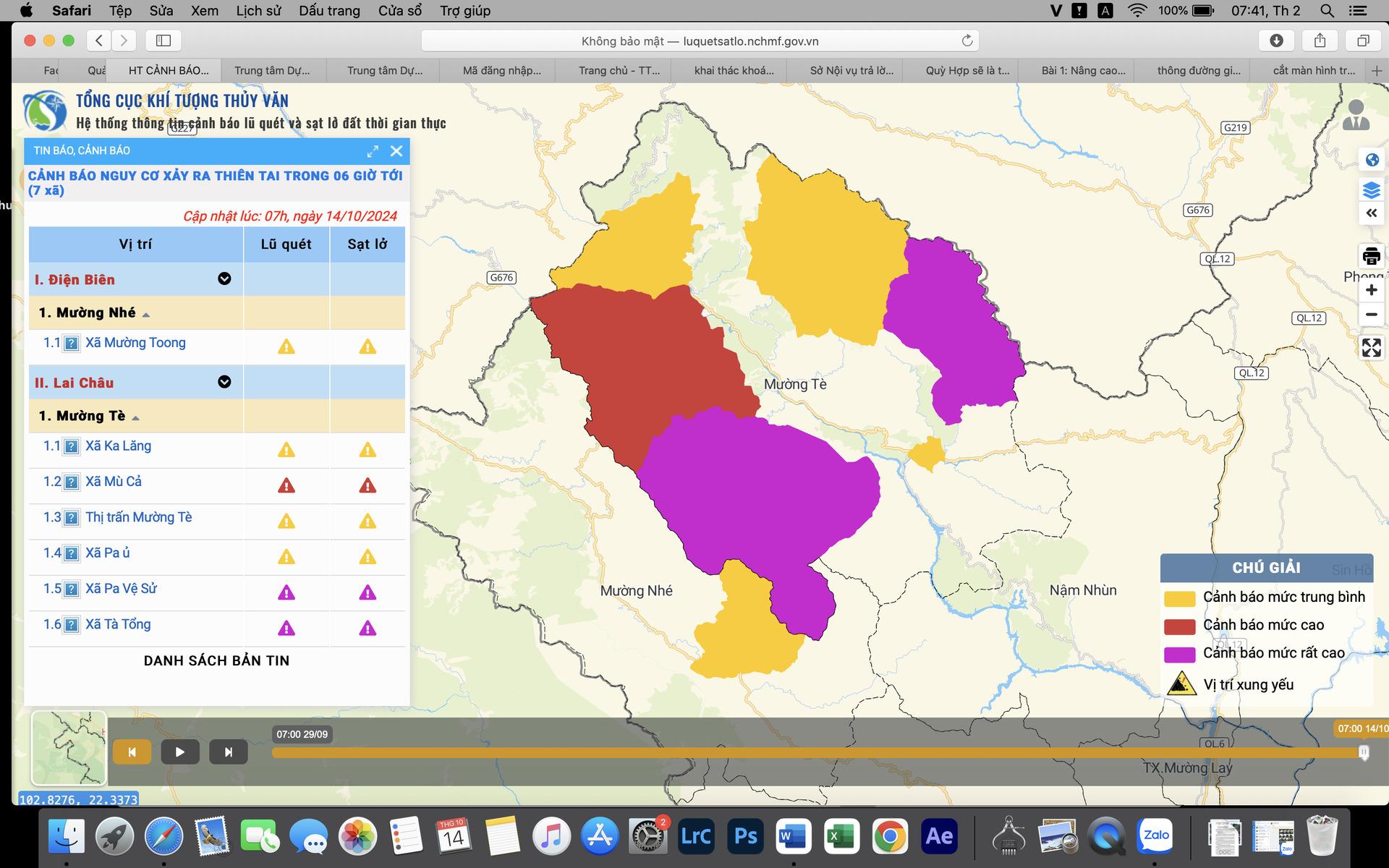Collapse the right toolbar with double chevron
Viewport: 1389px width, 868px height.
click(1371, 213)
